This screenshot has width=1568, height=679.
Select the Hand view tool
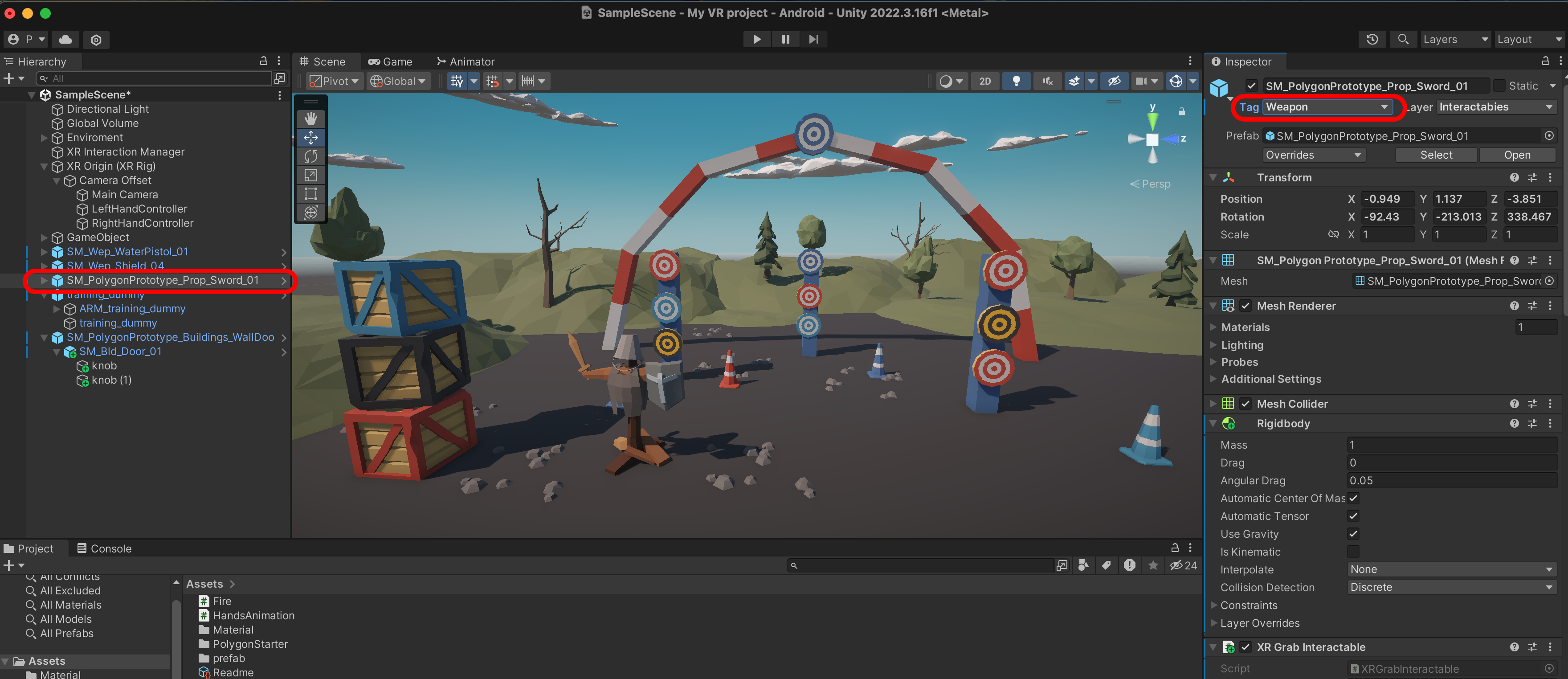(310, 118)
